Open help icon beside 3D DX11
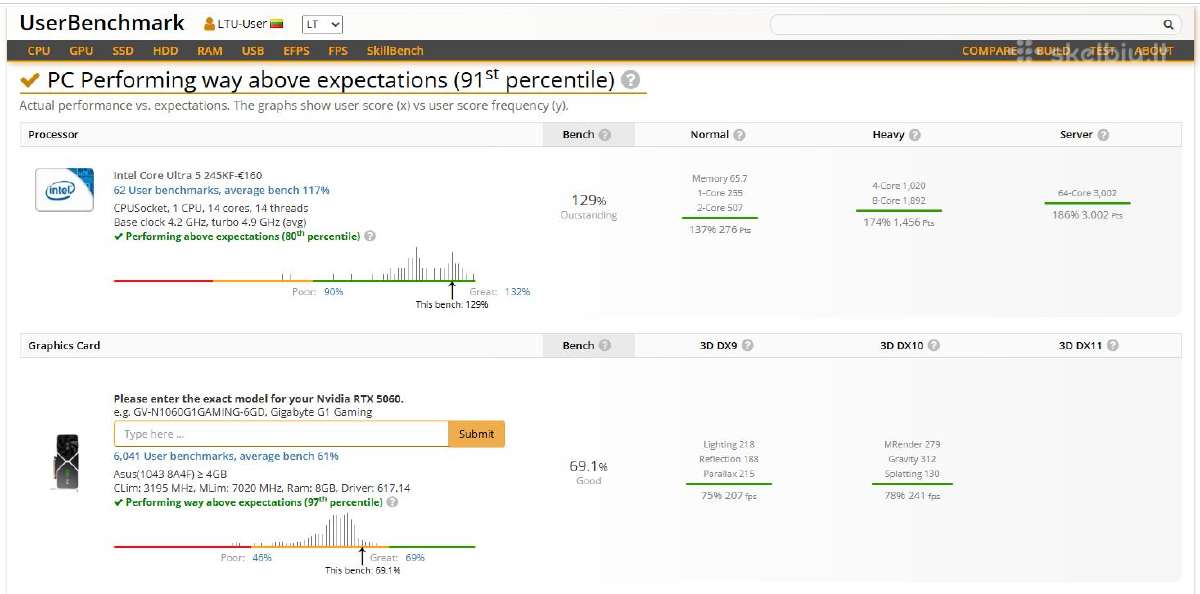 click(x=1112, y=346)
